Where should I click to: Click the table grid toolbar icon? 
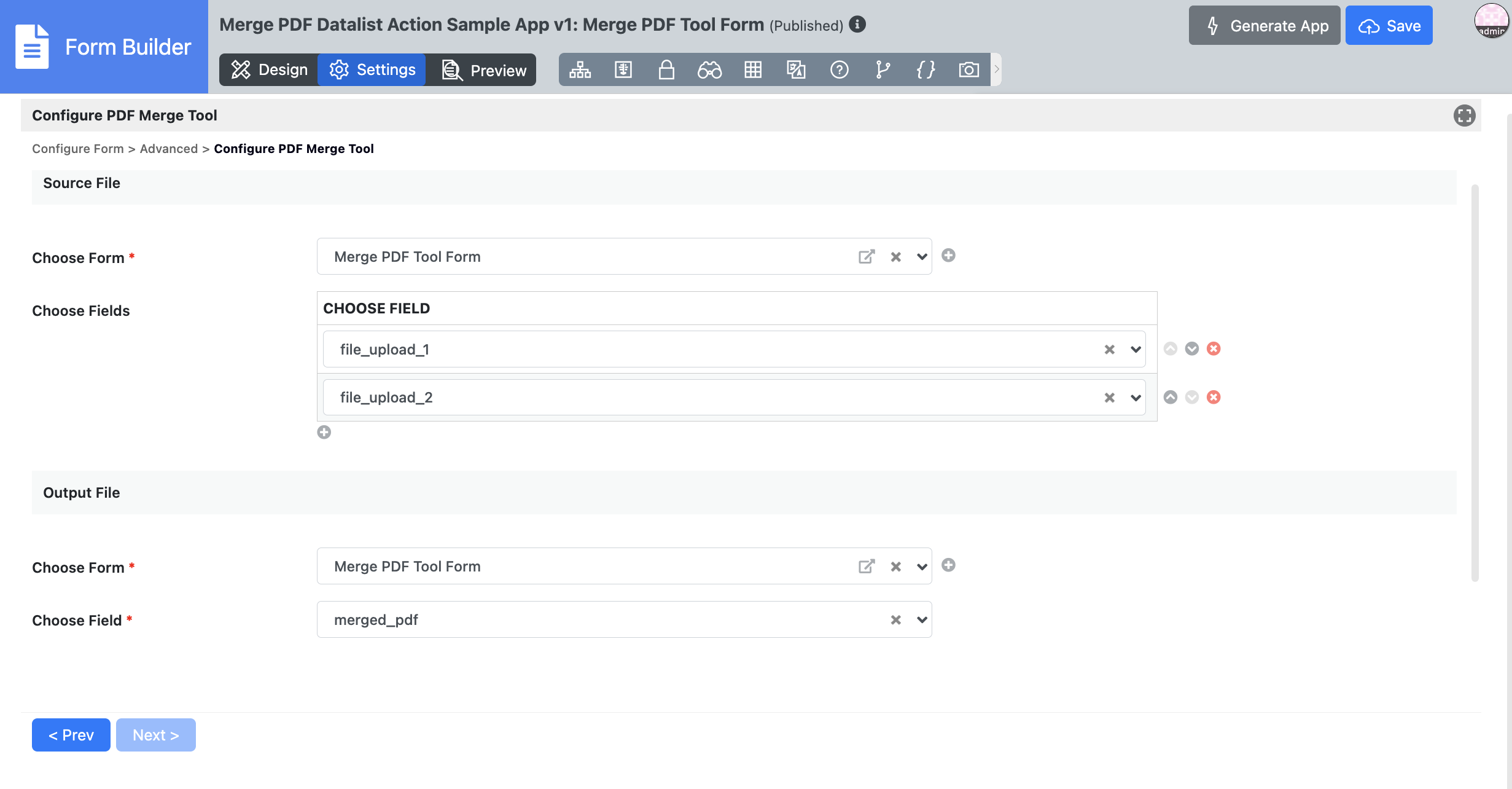click(753, 70)
